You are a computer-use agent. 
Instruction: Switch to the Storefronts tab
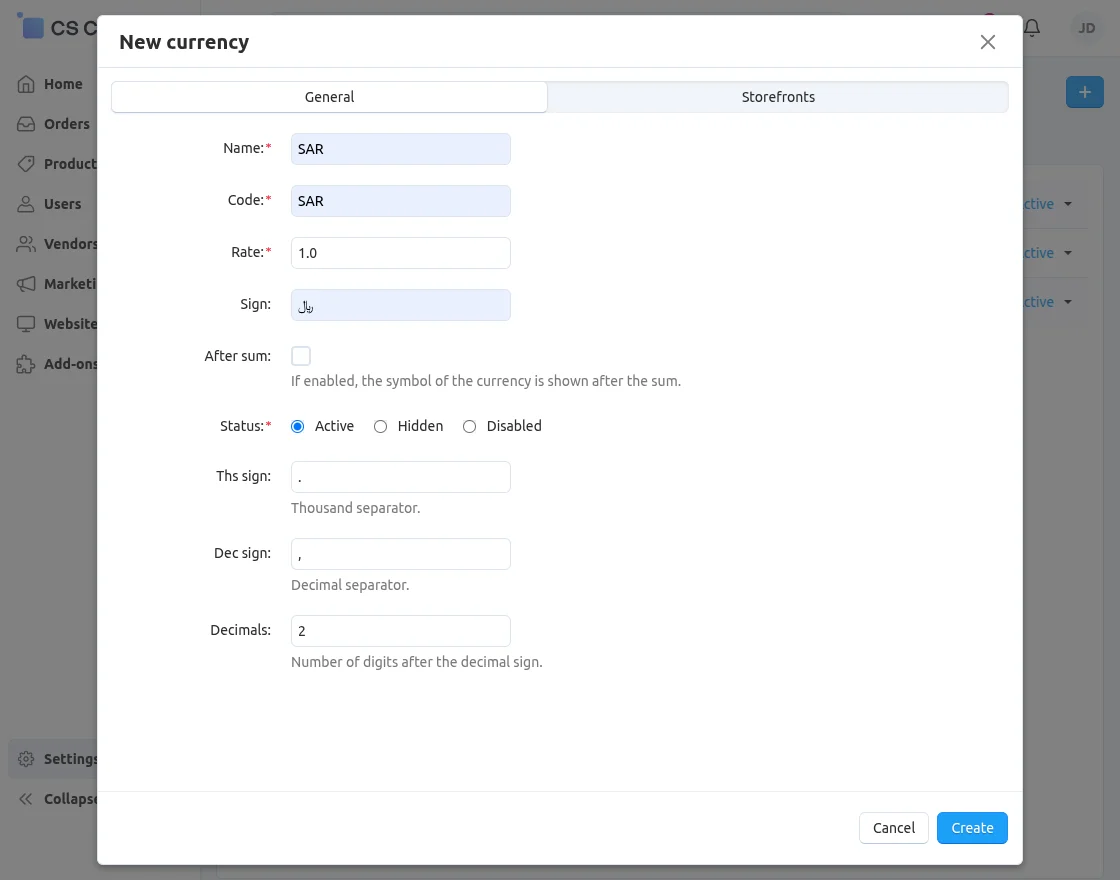(x=778, y=97)
